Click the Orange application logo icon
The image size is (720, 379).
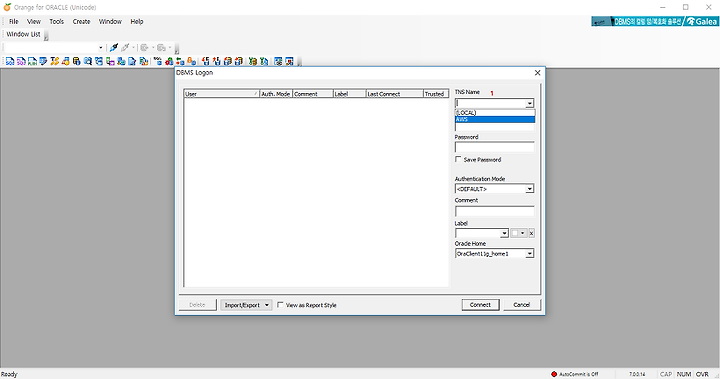coord(7,7)
